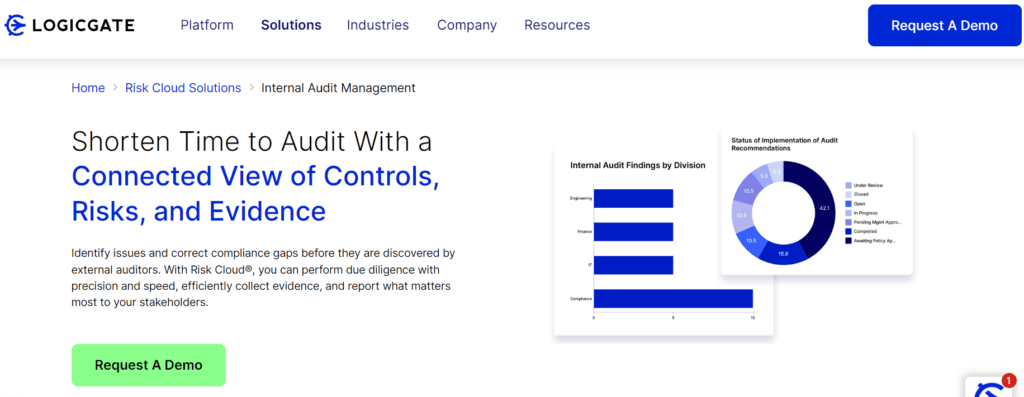Click the Closed legend entry
This screenshot has width=1024, height=397.
(x=857, y=195)
